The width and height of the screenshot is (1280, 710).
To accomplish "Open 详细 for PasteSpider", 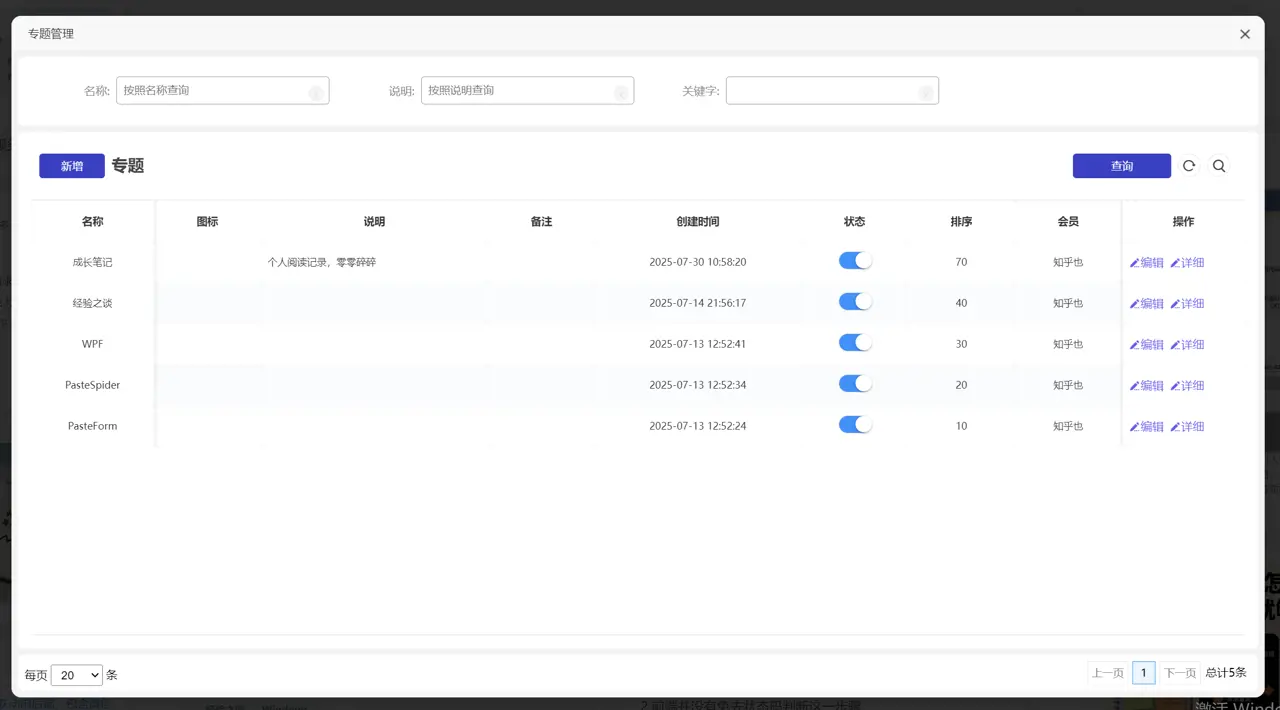I will pos(1187,386).
